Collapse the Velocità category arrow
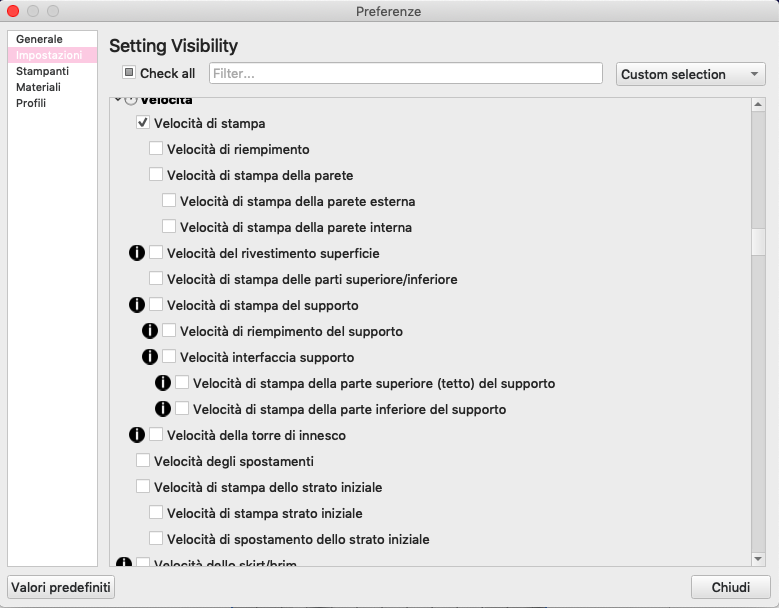Screen dimensions: 779x608 click(x=118, y=100)
